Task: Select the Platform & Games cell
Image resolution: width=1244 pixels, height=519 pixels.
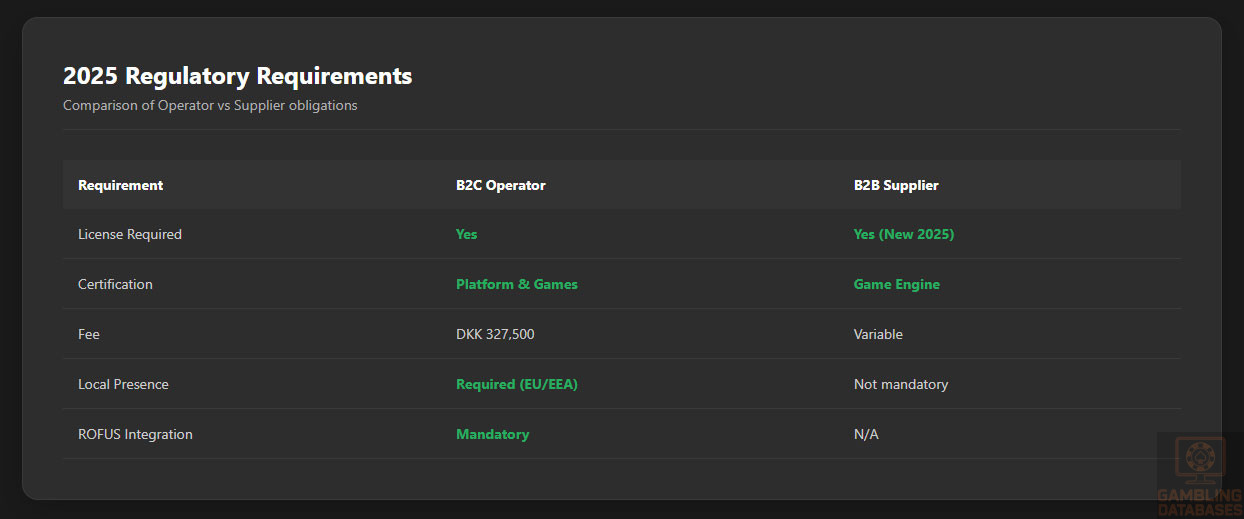Action: pos(516,284)
